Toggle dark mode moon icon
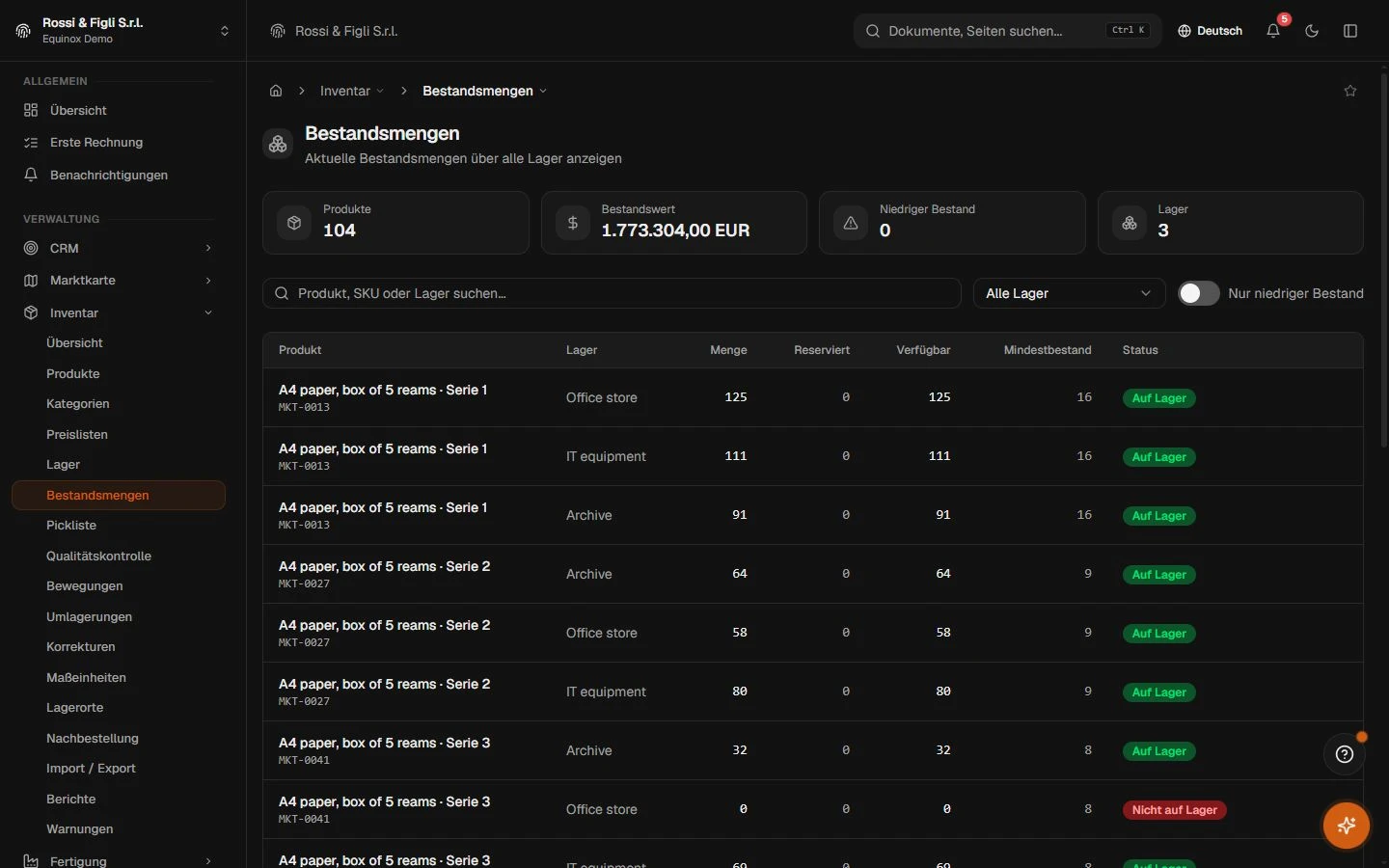 [1312, 31]
